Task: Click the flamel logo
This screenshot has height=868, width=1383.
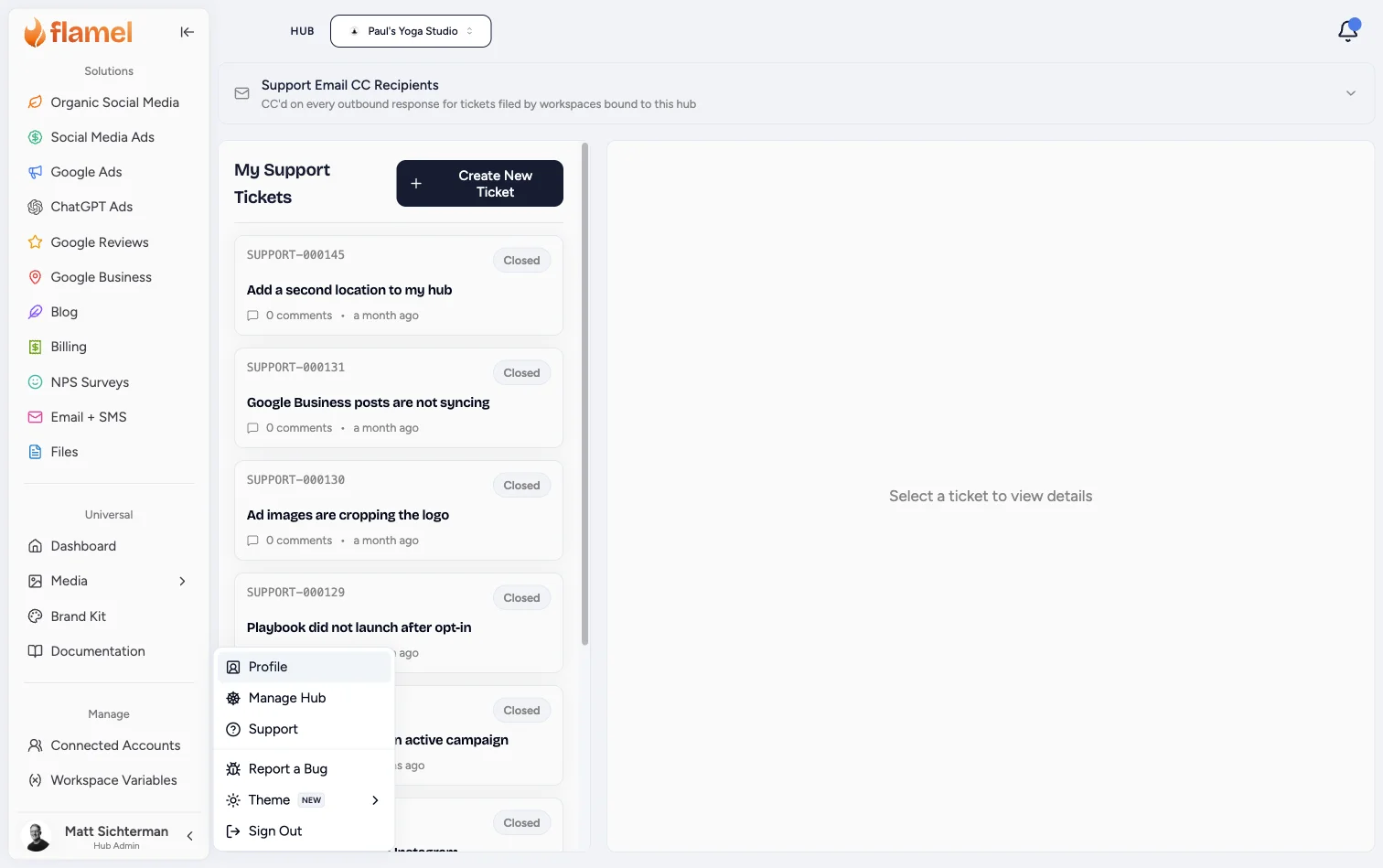Action: click(78, 32)
